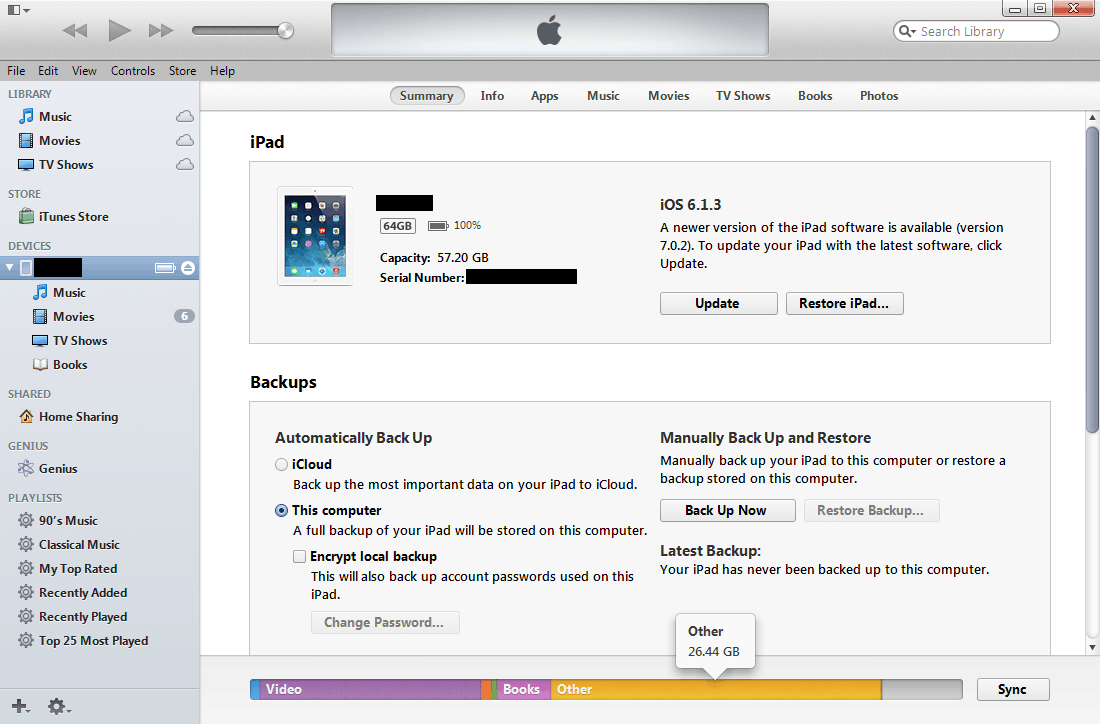Select the Summary tab

pos(427,95)
